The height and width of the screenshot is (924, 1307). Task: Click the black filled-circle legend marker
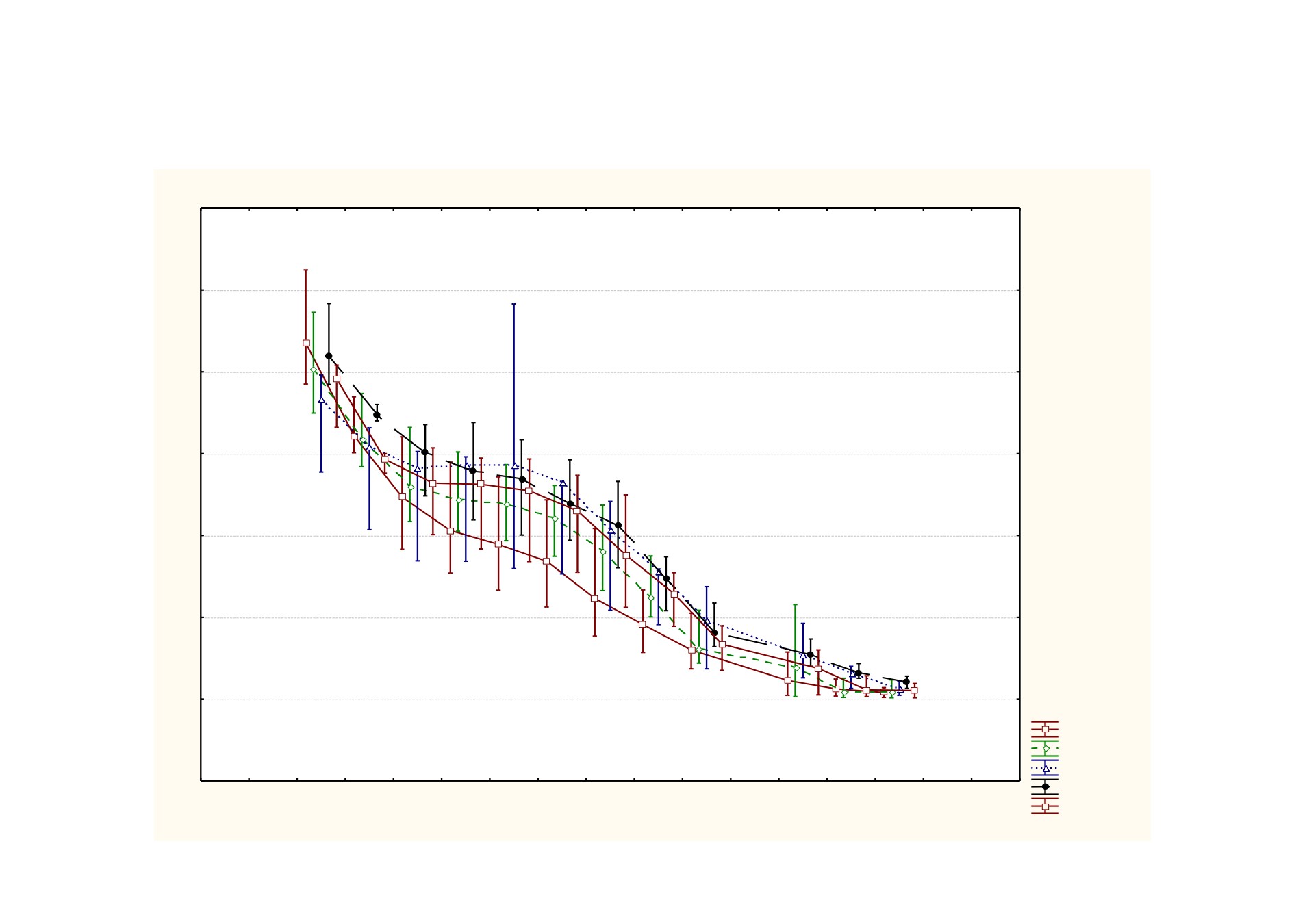pyautogui.click(x=1045, y=787)
